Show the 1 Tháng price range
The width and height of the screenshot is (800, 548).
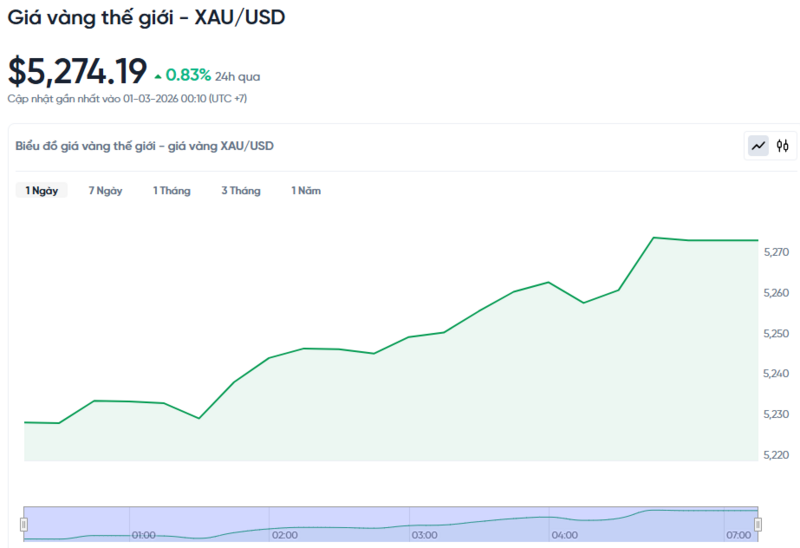[x=171, y=191]
